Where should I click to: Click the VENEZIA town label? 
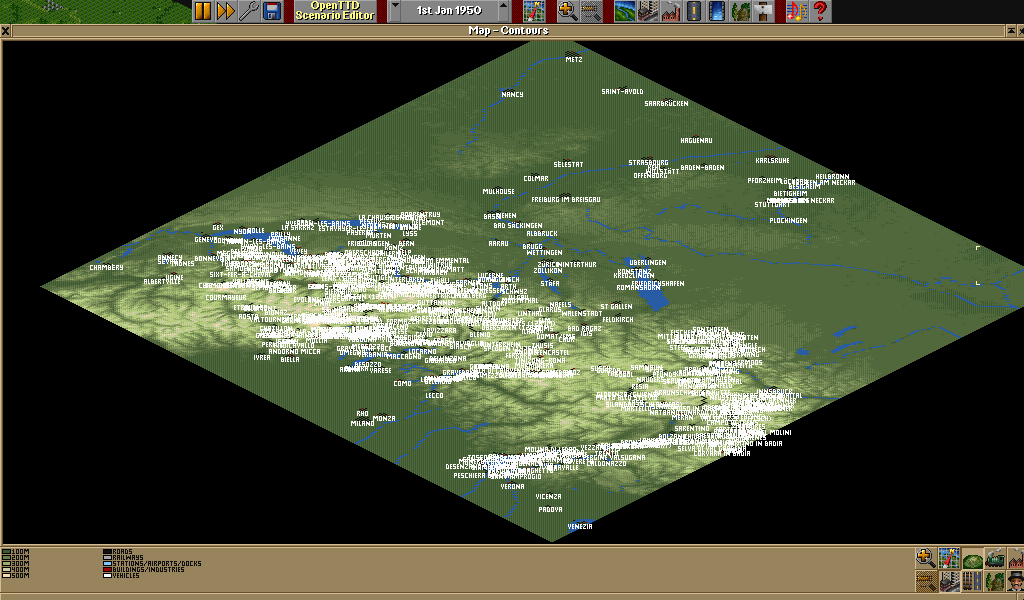[580, 527]
